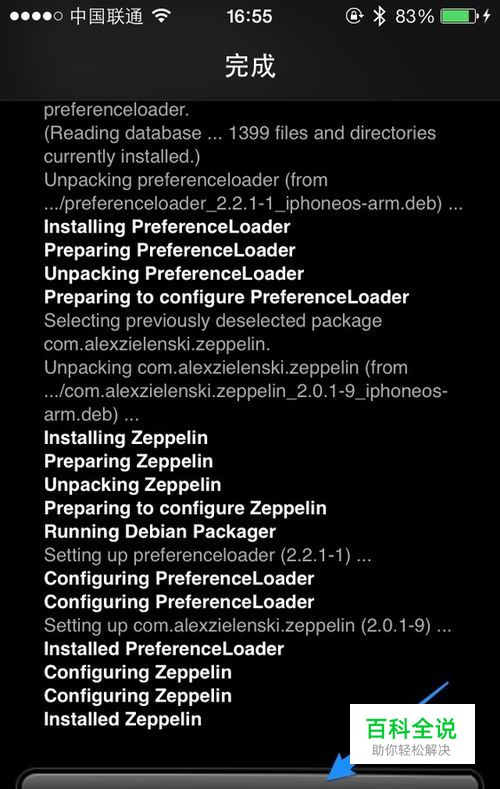Tap the return button at screen bottom

[249, 779]
